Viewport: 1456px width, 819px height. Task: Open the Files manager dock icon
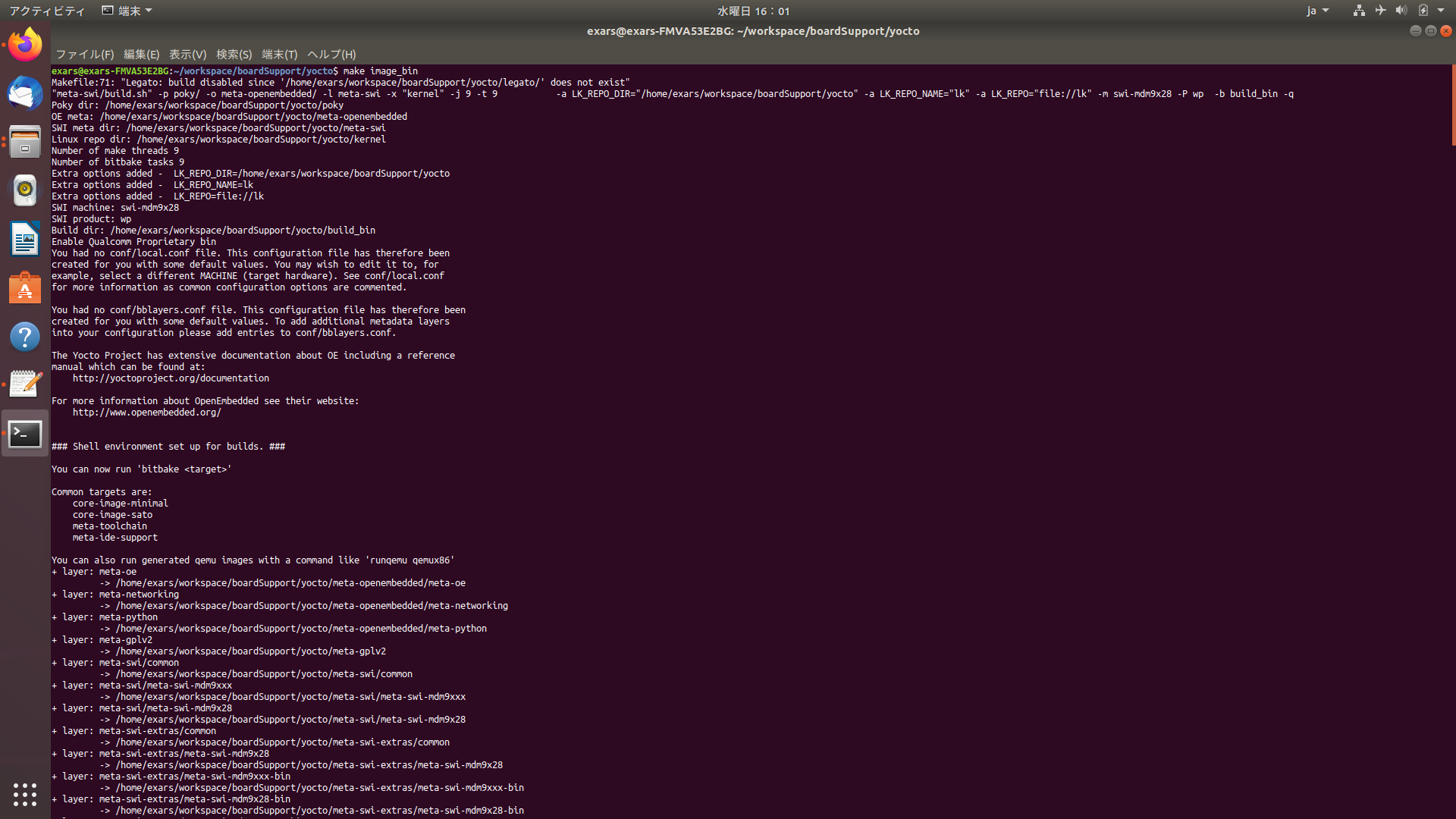25,142
